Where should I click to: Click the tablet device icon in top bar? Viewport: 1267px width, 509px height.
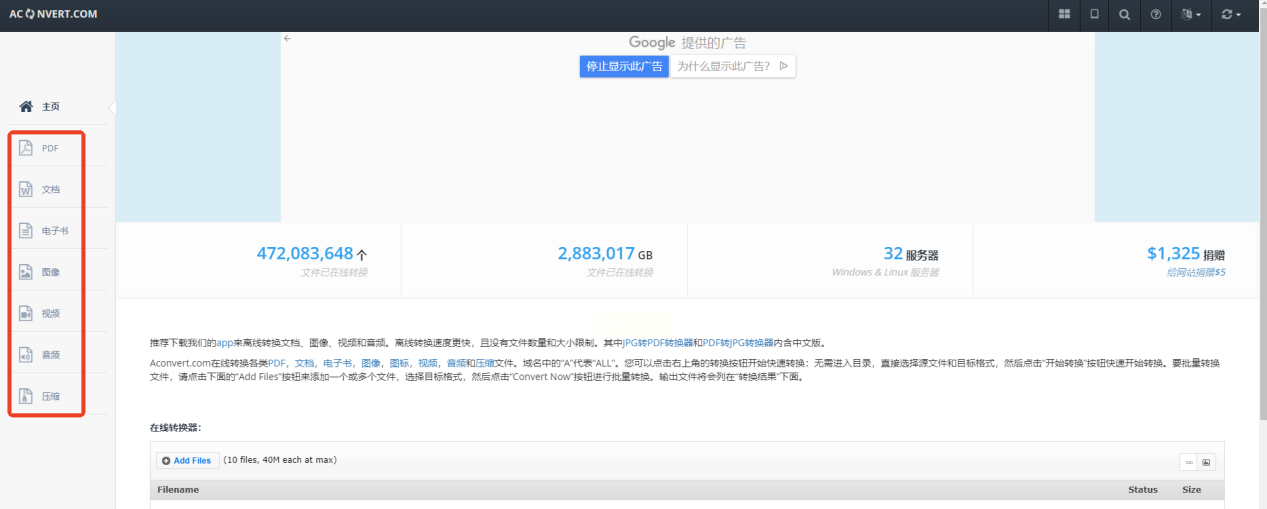[1094, 15]
